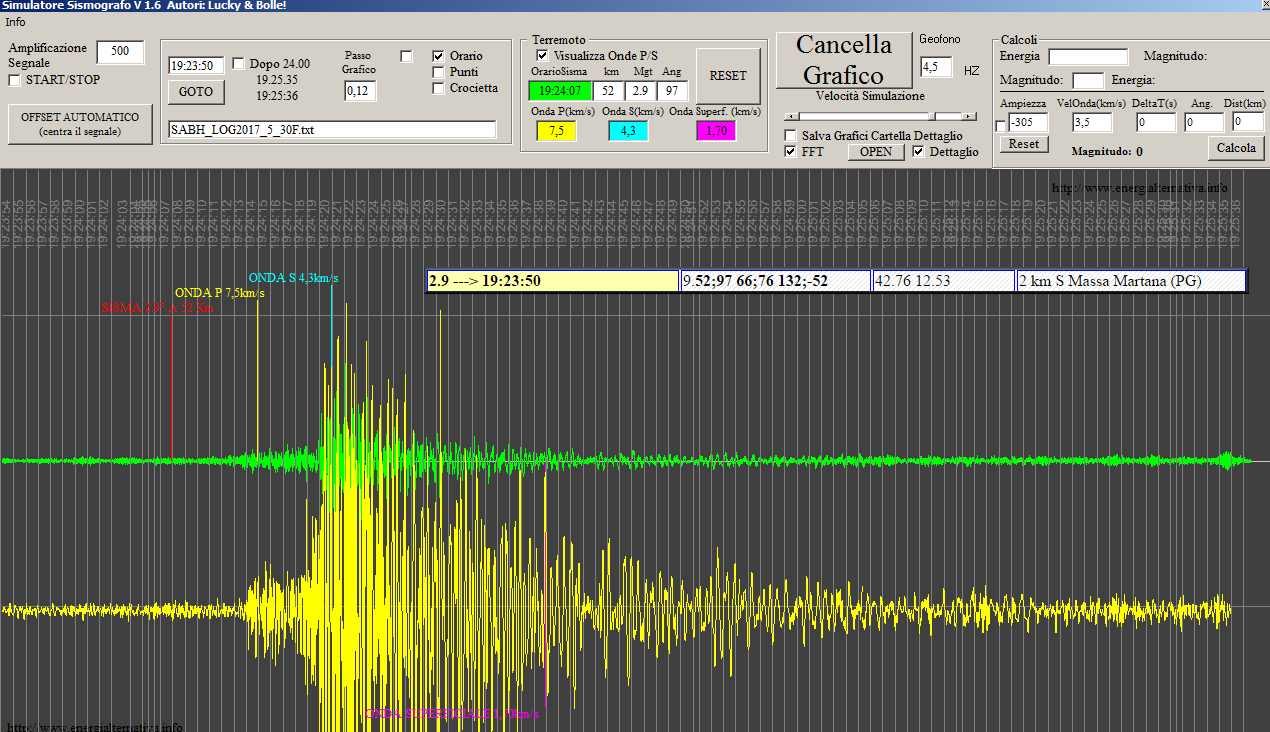Enable the Dopo 24.00 checkbox

(x=239, y=64)
